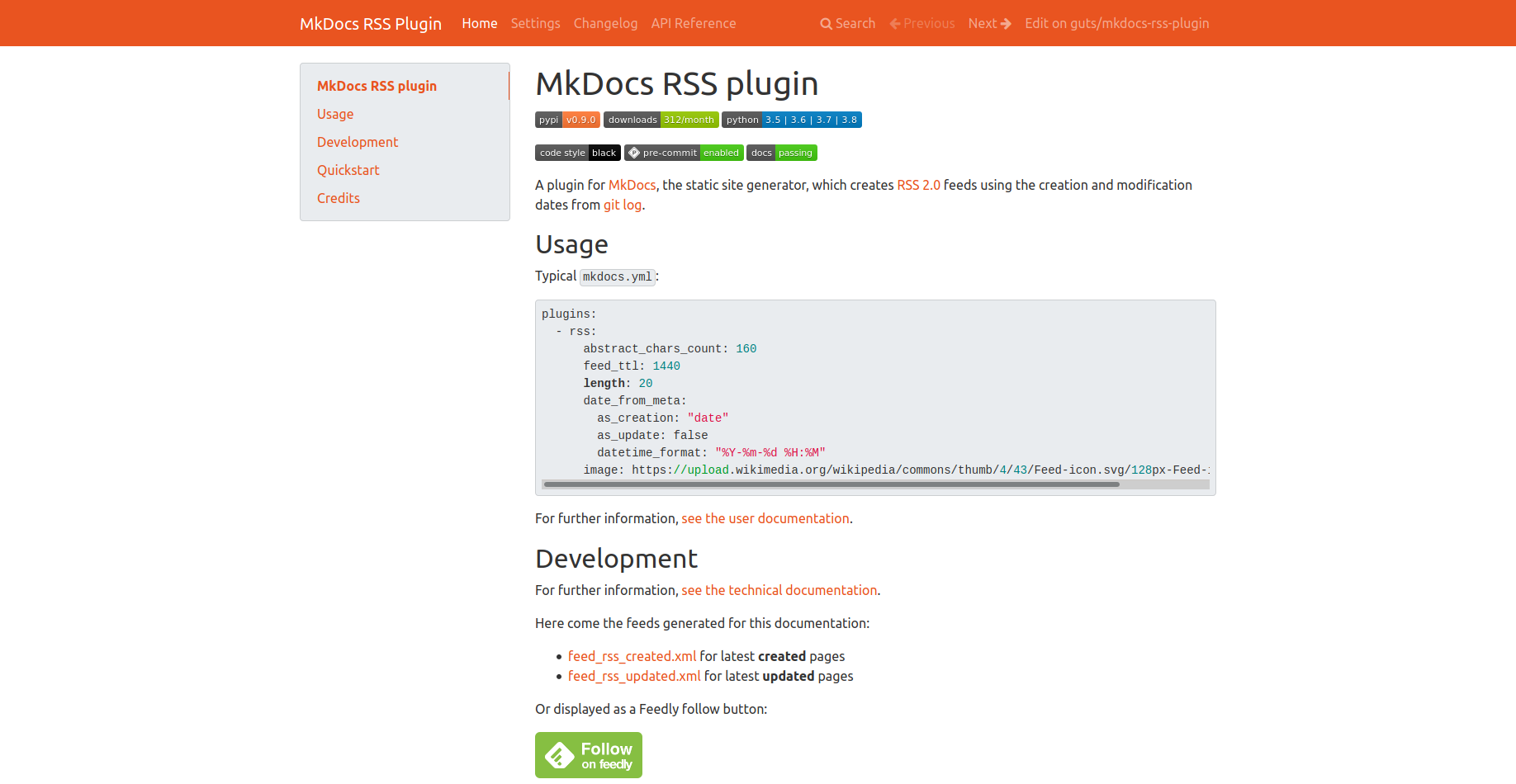The width and height of the screenshot is (1516, 784).
Task: Open the Settings nav item
Action: point(535,23)
